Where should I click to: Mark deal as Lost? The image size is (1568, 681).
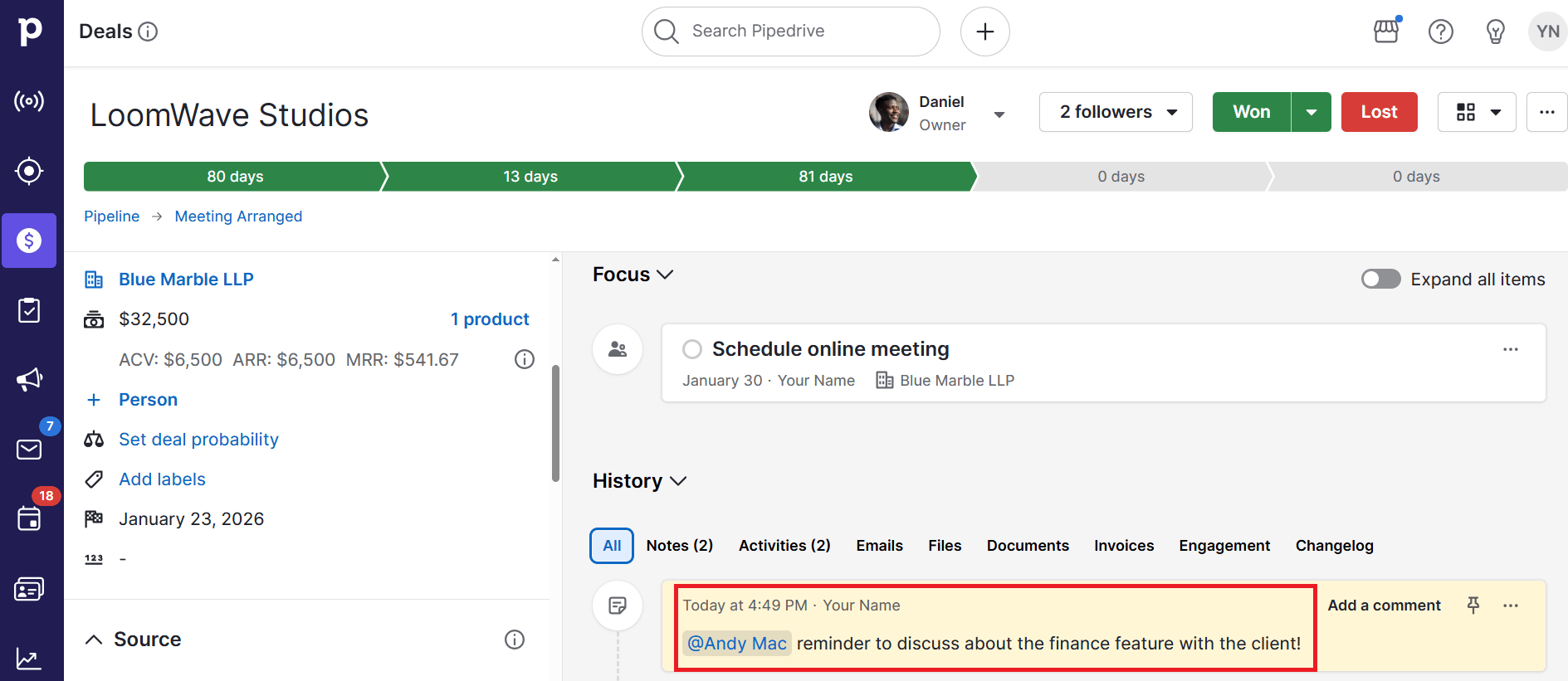(x=1380, y=112)
